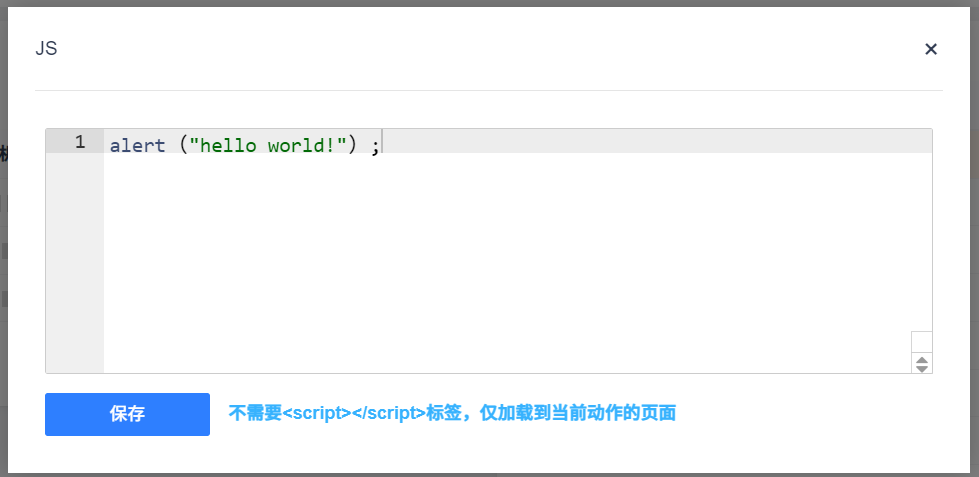Click the opening parenthesis after alert
The image size is (979, 477).
coord(184,145)
